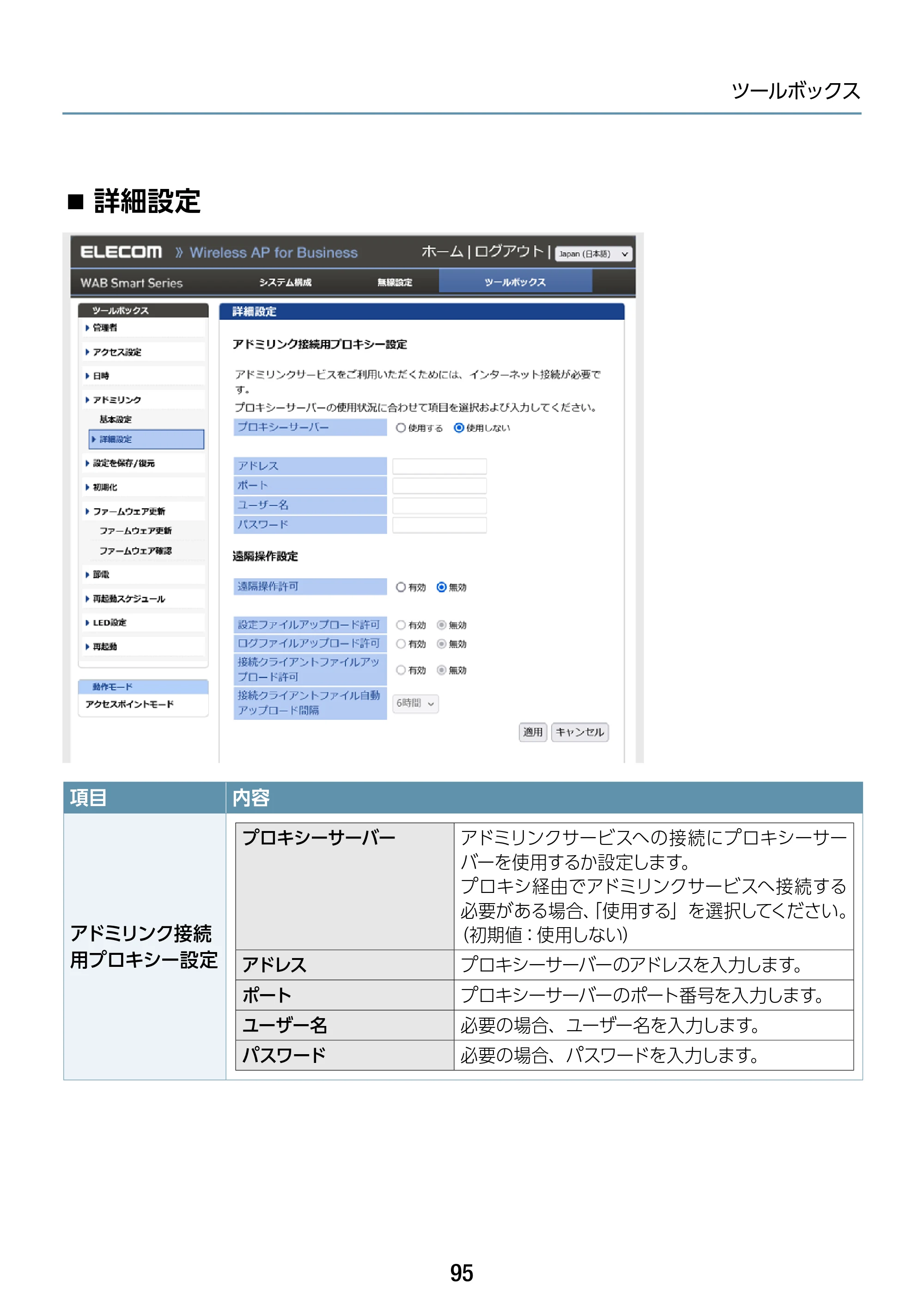924x1311 pixels.
Task: Enable 接続クライアントファイルアップロード許可
Action: [401, 670]
